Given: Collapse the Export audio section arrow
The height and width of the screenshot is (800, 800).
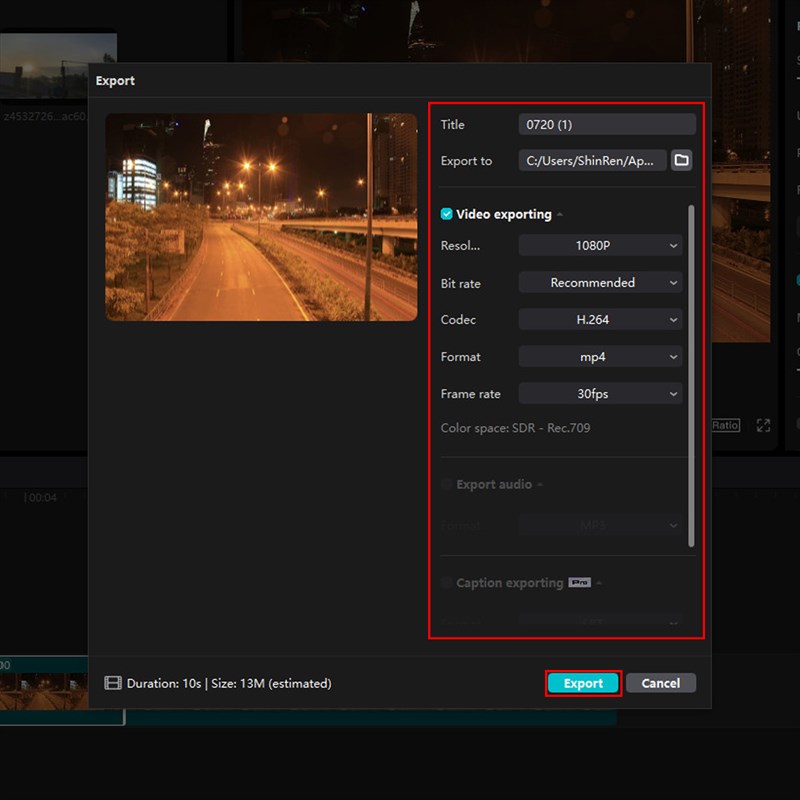Looking at the screenshot, I should click(x=540, y=485).
